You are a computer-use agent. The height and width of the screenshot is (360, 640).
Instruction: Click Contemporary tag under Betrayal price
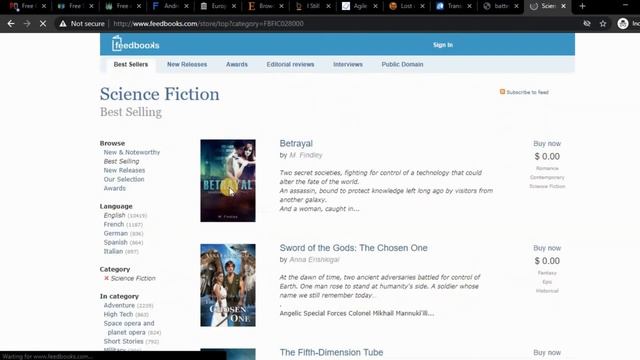pos(547,177)
